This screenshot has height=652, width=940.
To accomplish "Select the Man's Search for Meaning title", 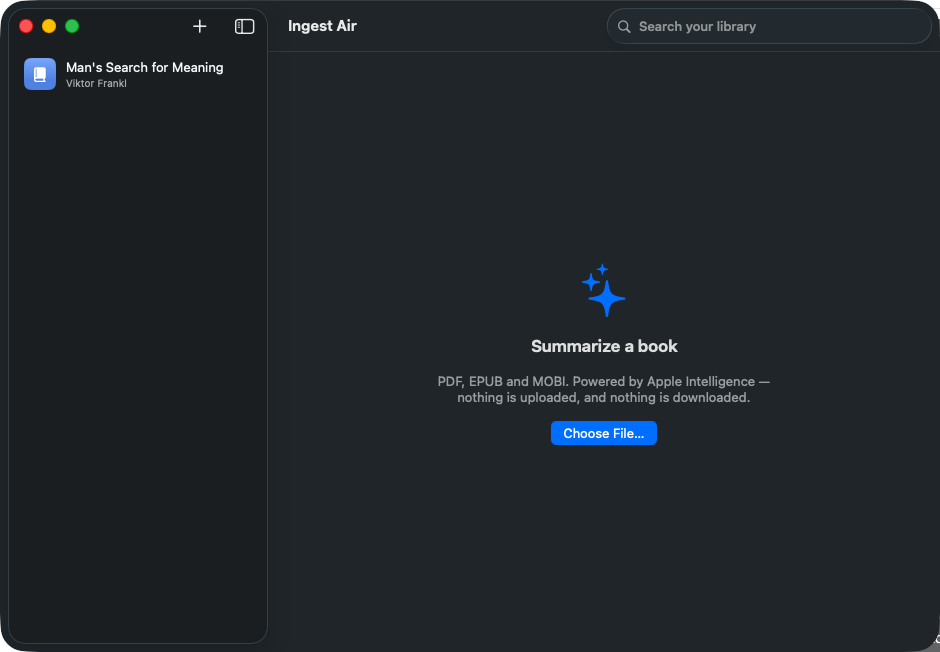I will [144, 68].
